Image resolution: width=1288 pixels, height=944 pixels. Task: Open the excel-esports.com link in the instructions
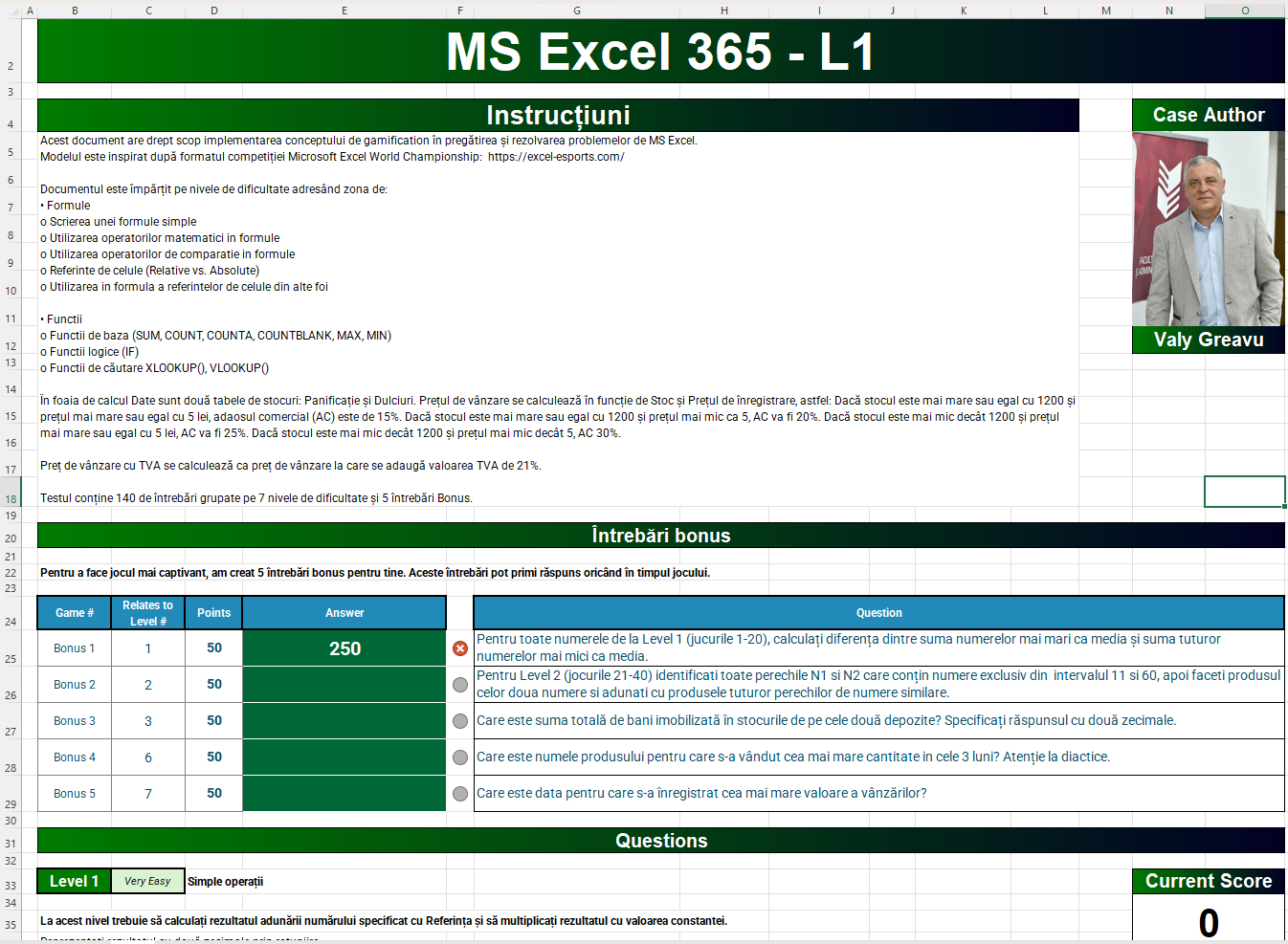556,157
